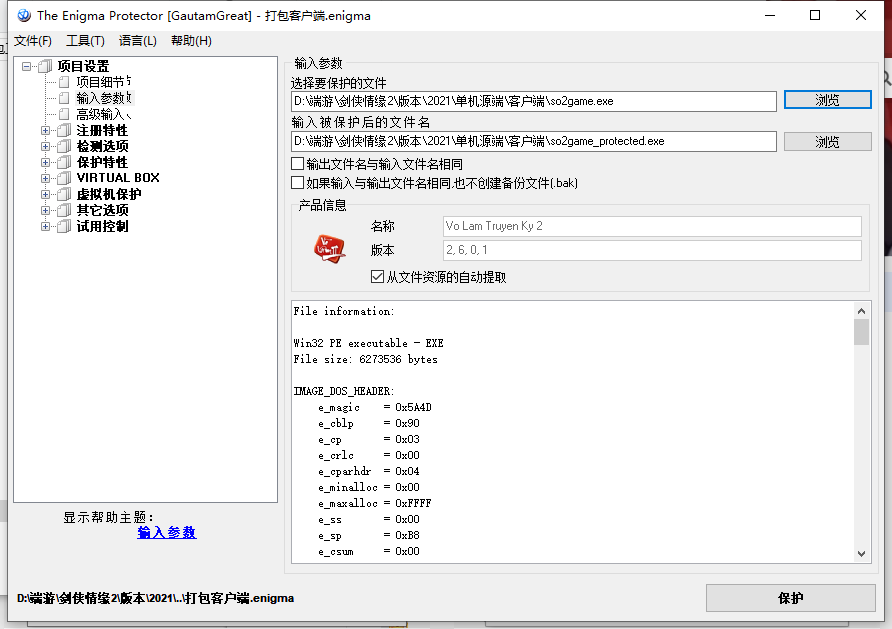Click the 'File size: 6273536 bytes' line
Image resolution: width=892 pixels, height=629 pixels.
(x=365, y=359)
